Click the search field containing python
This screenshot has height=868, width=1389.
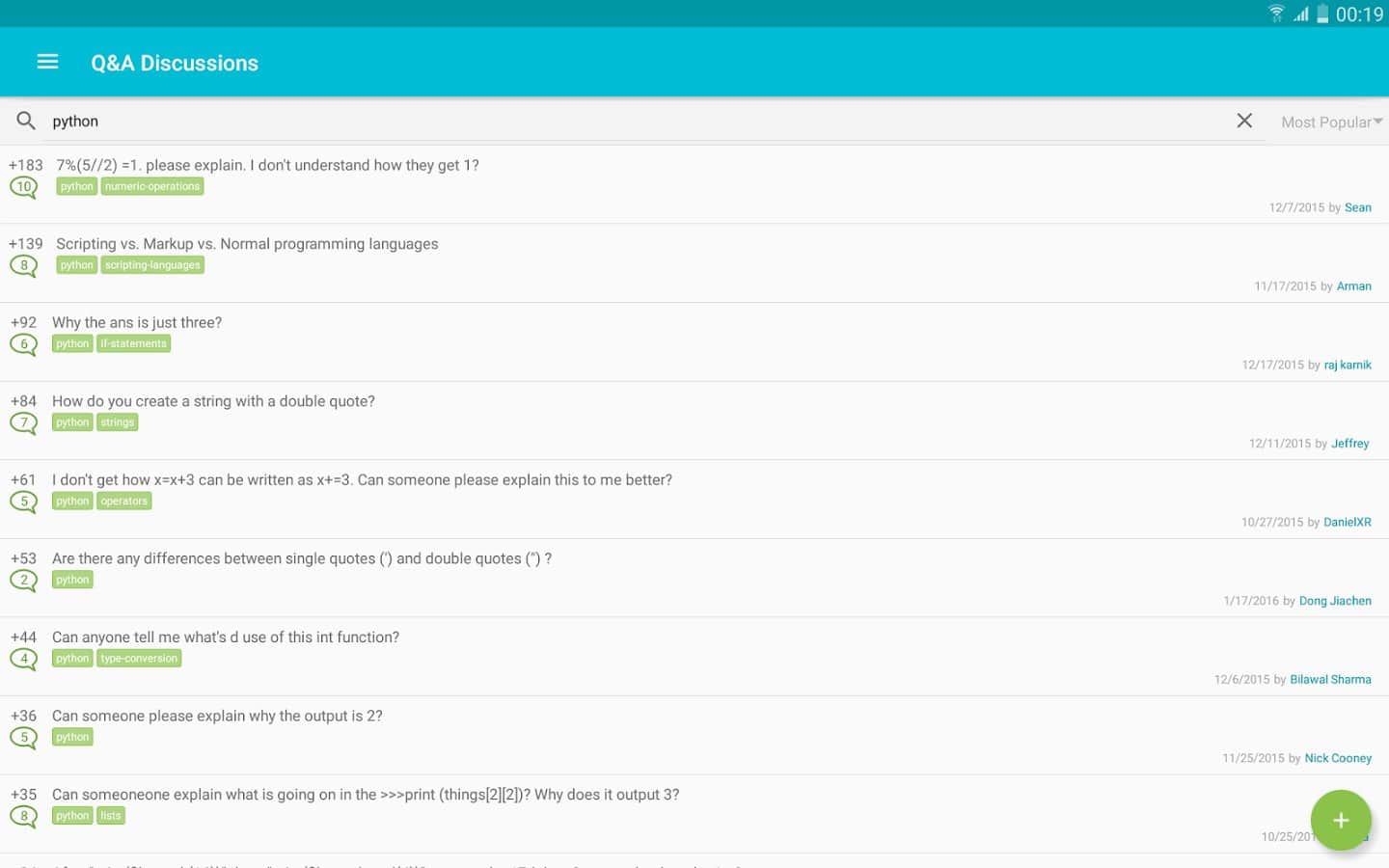[x=637, y=122]
